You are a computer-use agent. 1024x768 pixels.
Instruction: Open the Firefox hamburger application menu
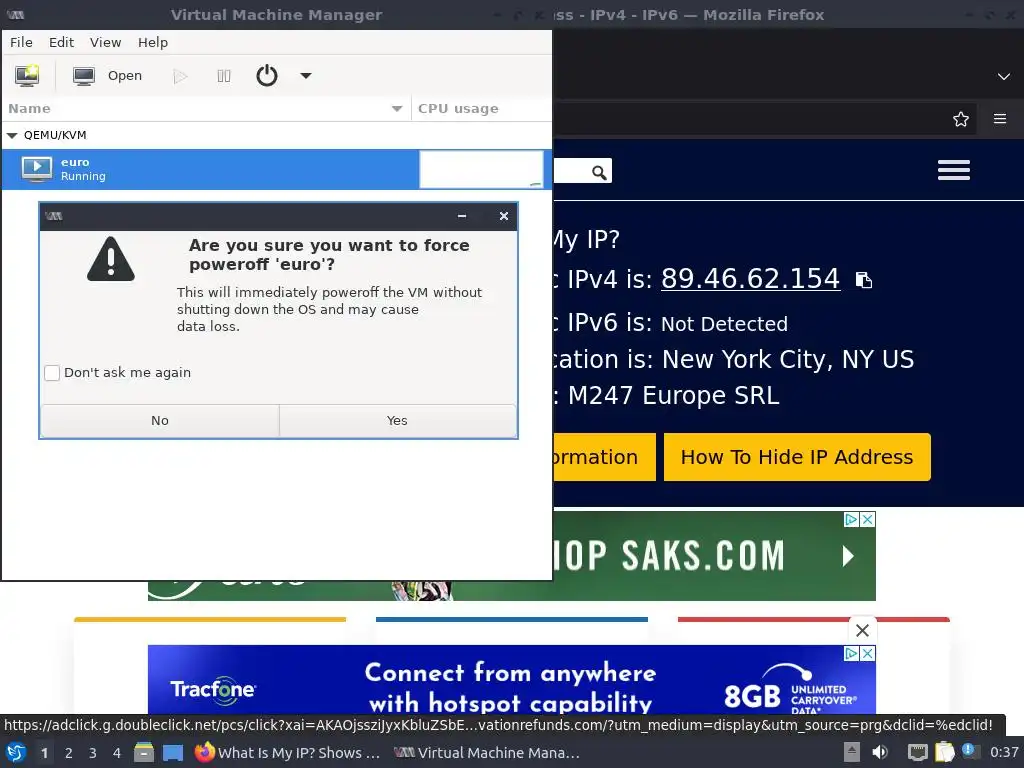tap(1000, 119)
